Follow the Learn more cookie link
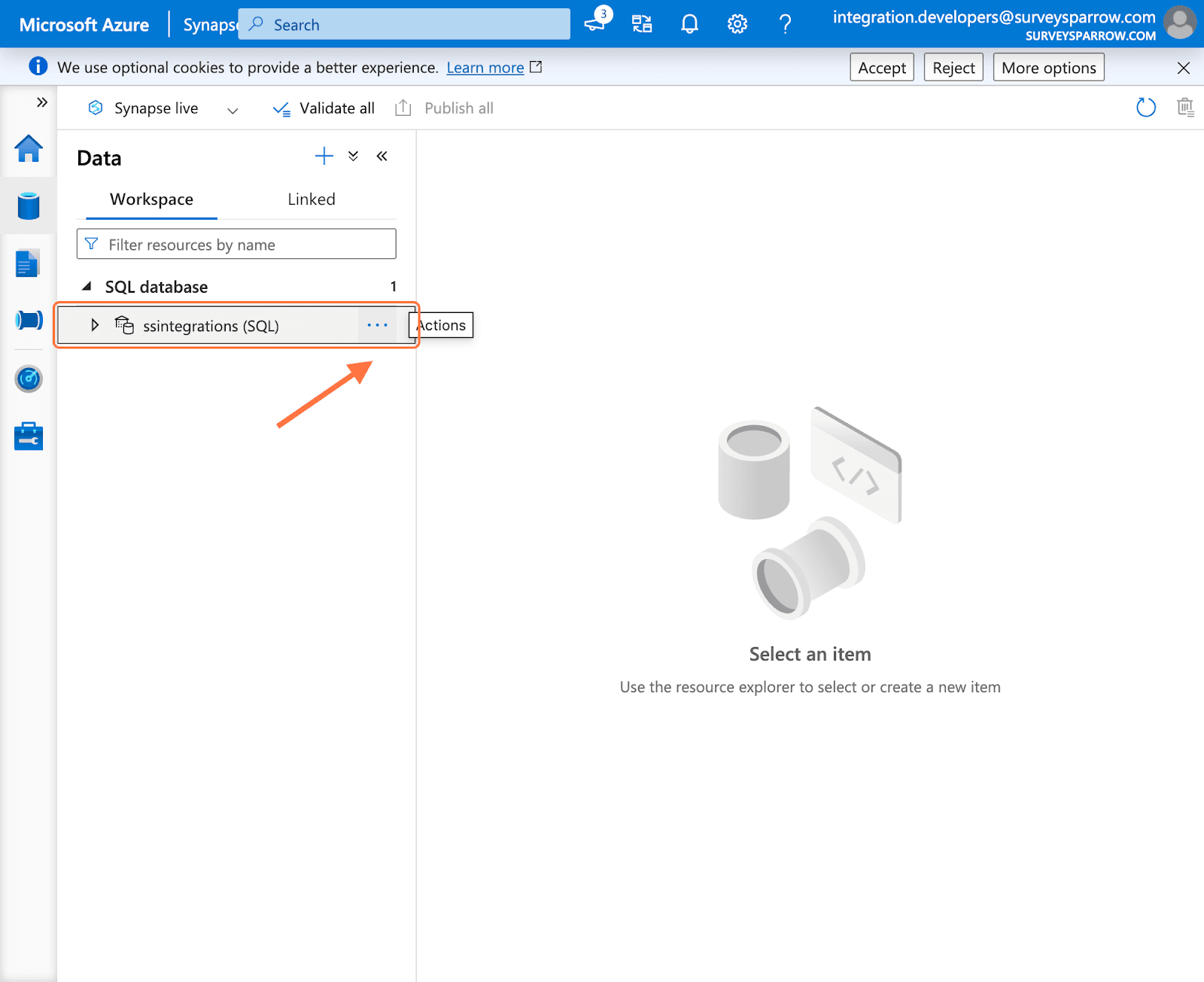1204x982 pixels. click(x=485, y=68)
